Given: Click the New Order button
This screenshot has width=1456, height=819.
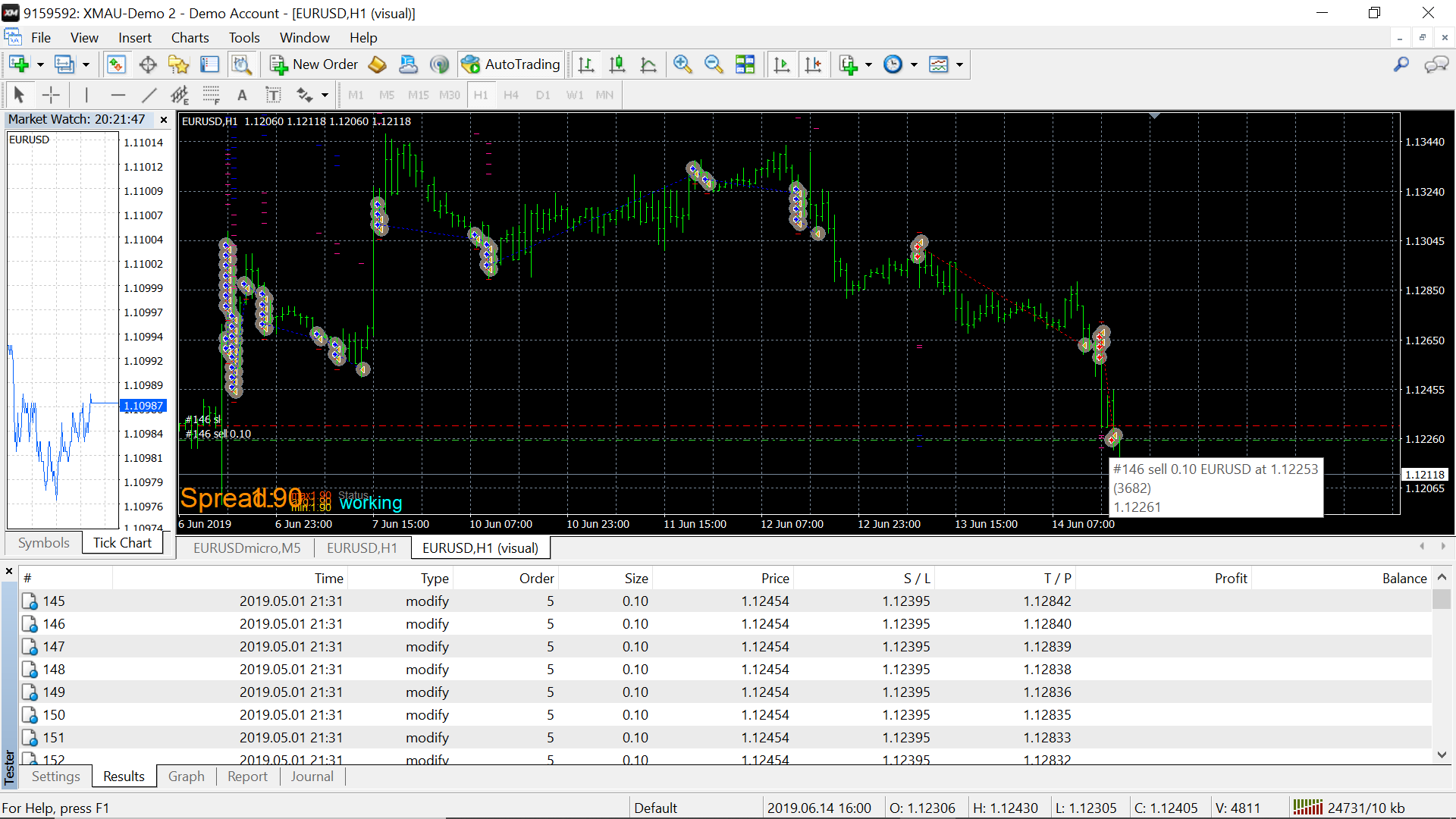Looking at the screenshot, I should tap(314, 64).
